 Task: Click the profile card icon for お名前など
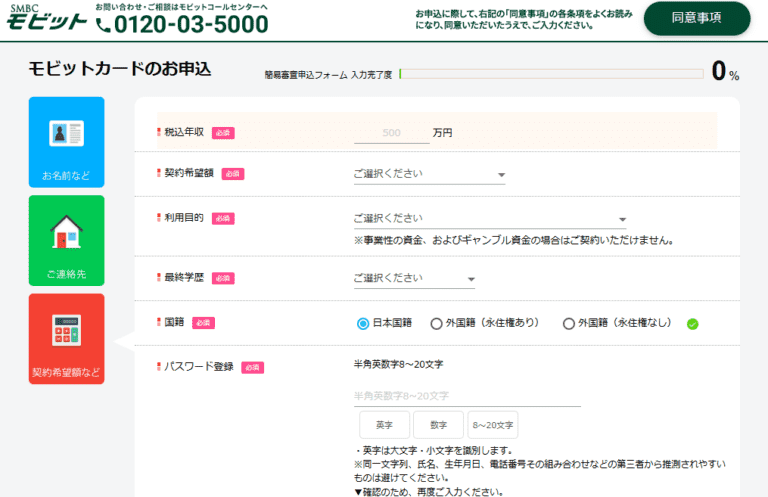(66, 133)
